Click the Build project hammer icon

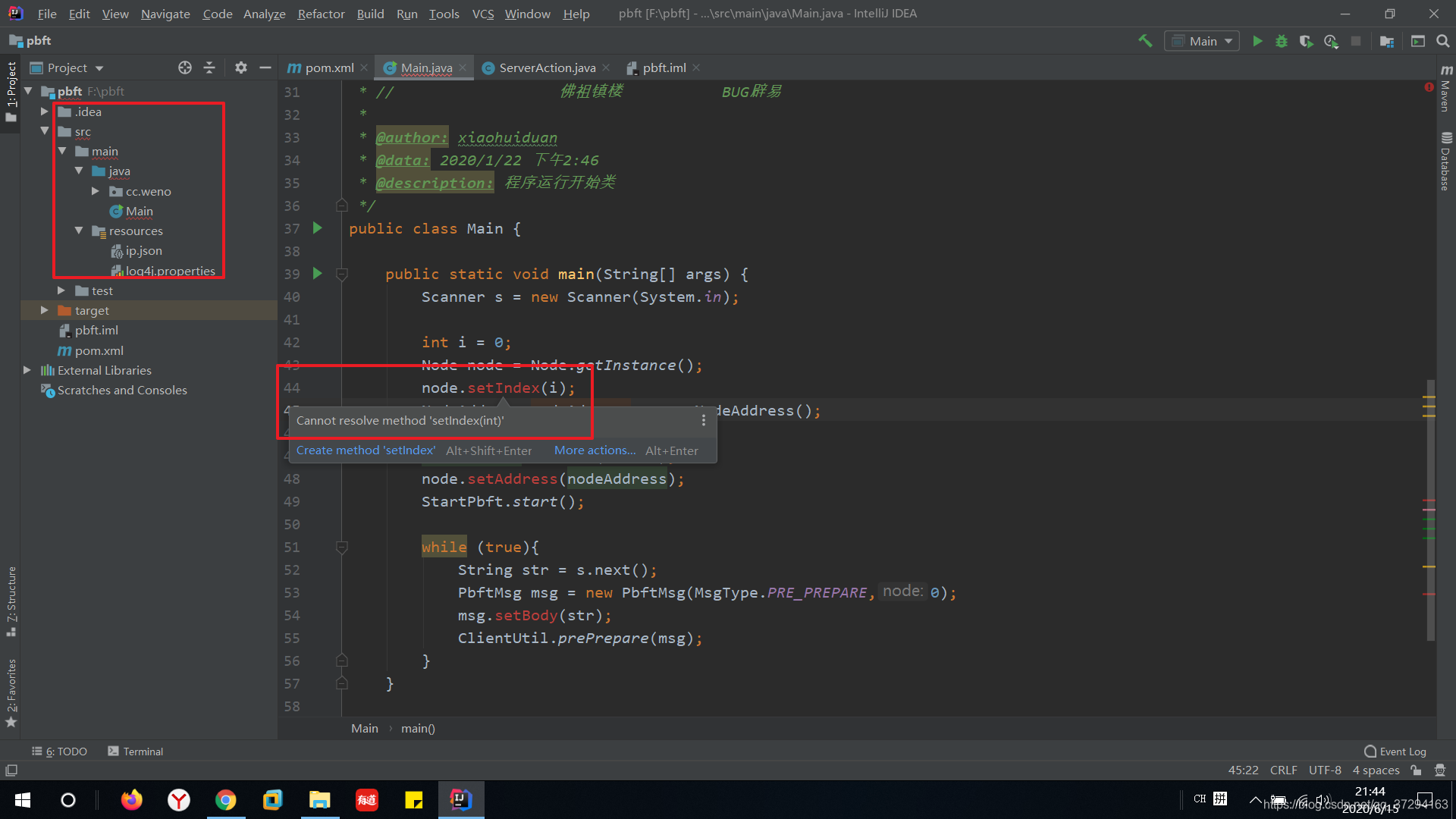(x=1145, y=41)
